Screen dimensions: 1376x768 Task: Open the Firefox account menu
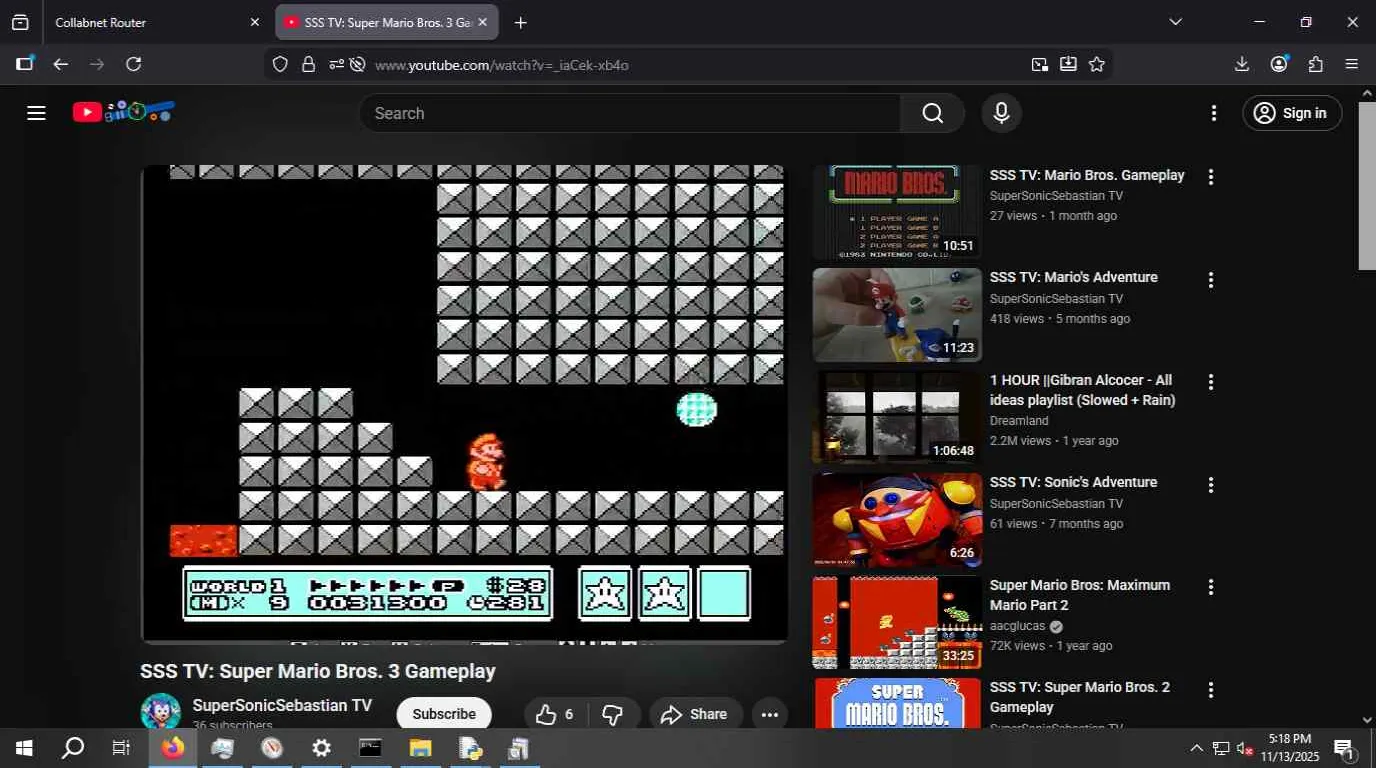pyautogui.click(x=1279, y=64)
